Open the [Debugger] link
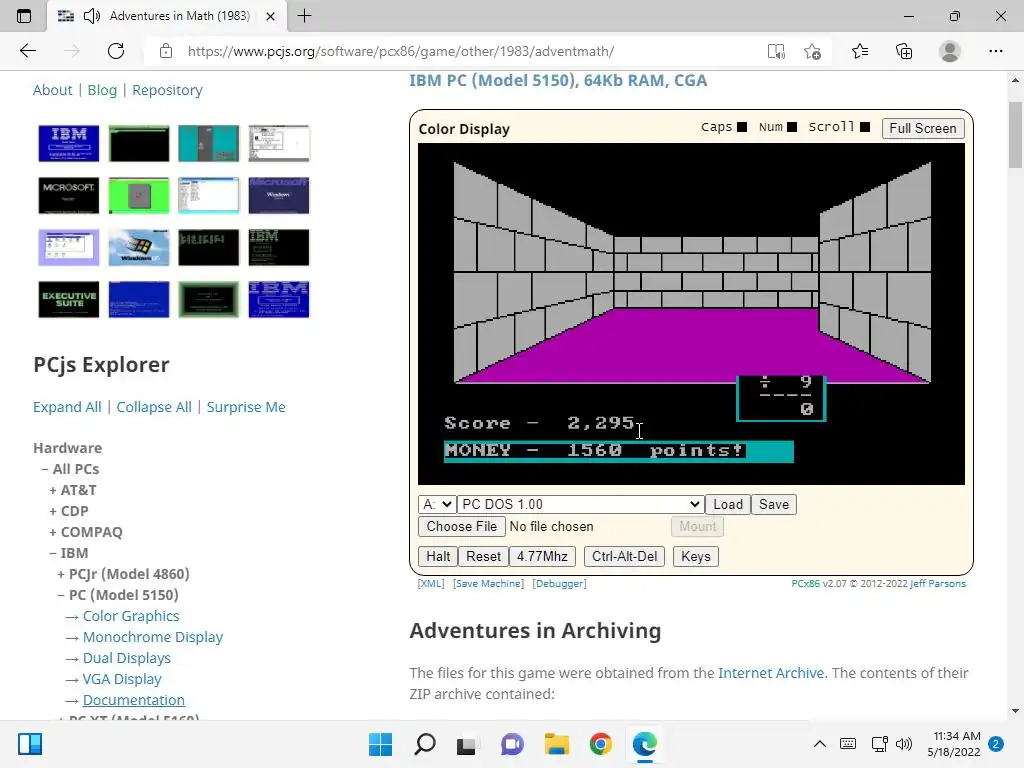 [560, 584]
